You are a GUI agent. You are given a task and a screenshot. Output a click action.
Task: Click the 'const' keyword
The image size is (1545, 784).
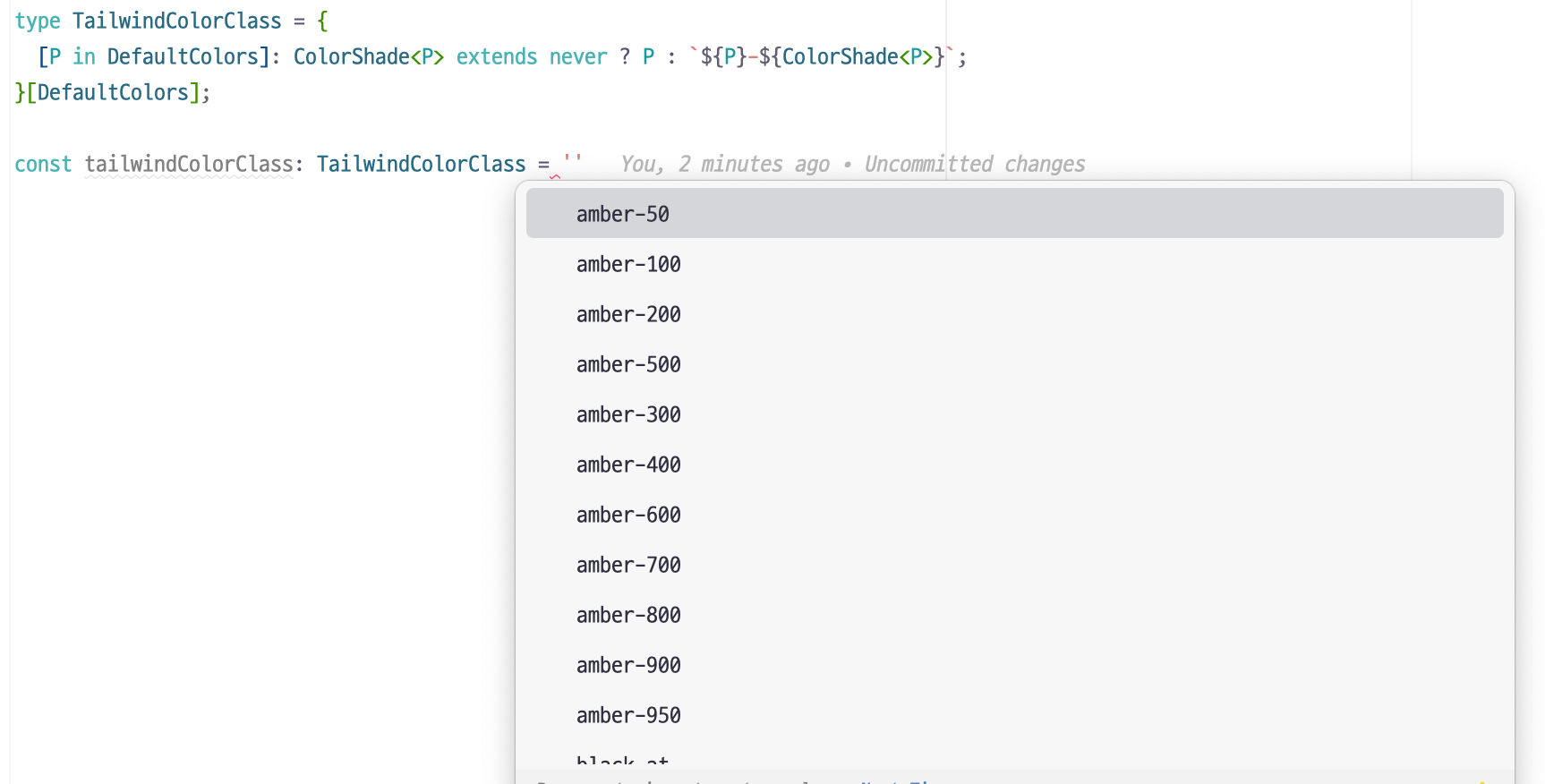click(43, 165)
